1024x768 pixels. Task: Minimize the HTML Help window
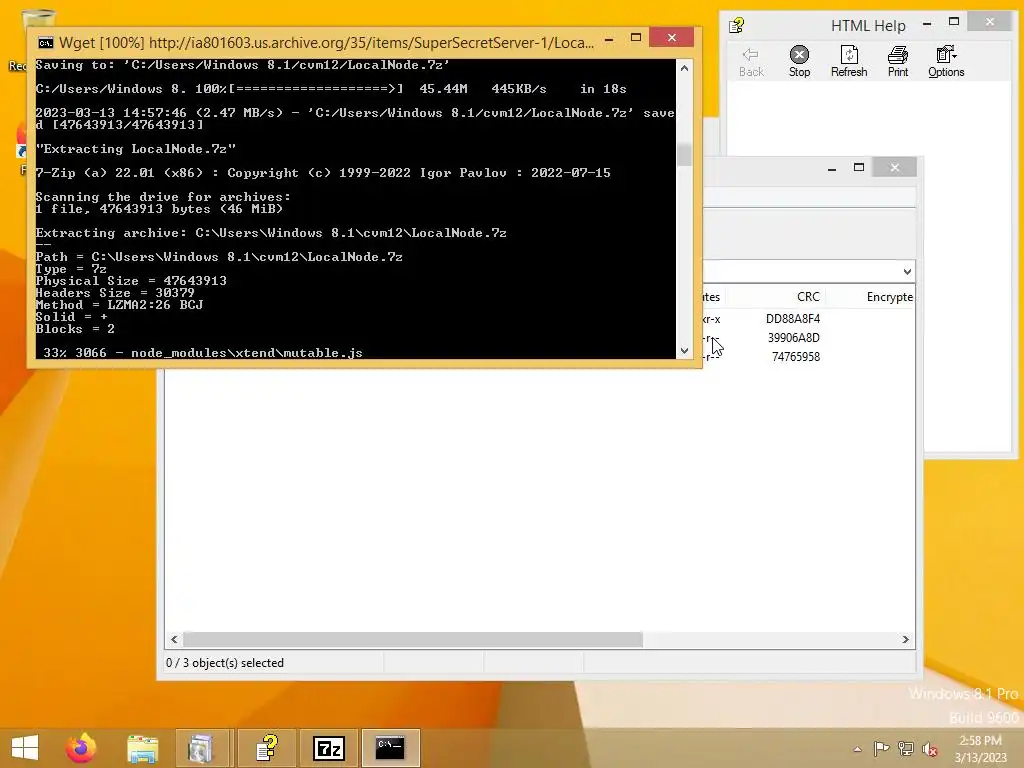point(927,24)
